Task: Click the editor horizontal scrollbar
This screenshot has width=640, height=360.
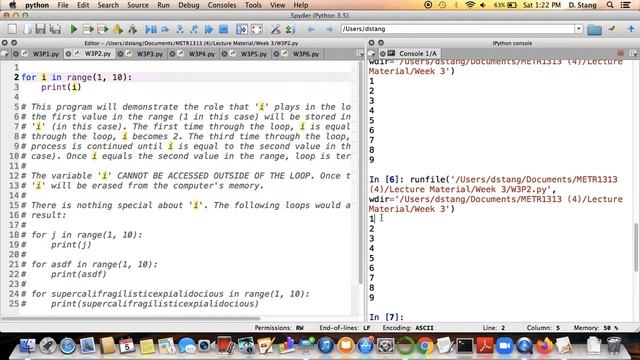Action: 131,318
